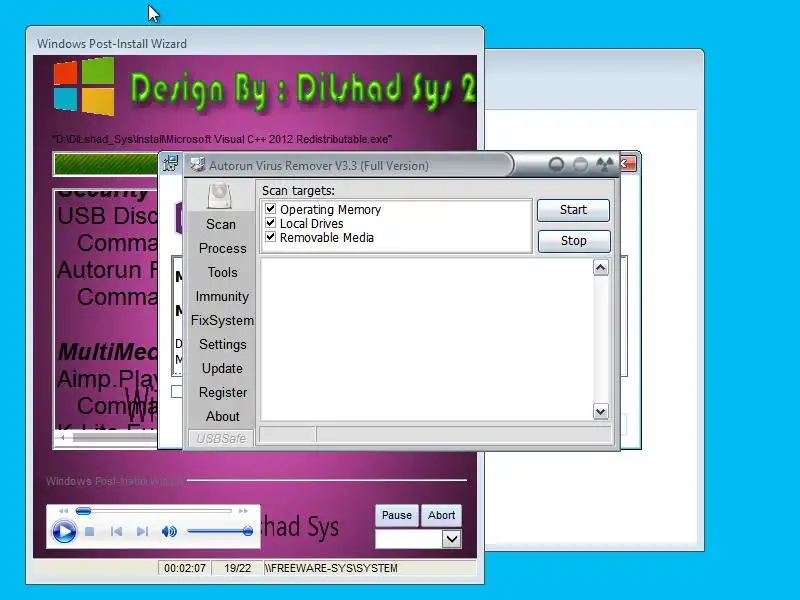Screen dimensions: 800x600
Task: Click the fast-forward arrows in media player
Action: tap(243, 511)
